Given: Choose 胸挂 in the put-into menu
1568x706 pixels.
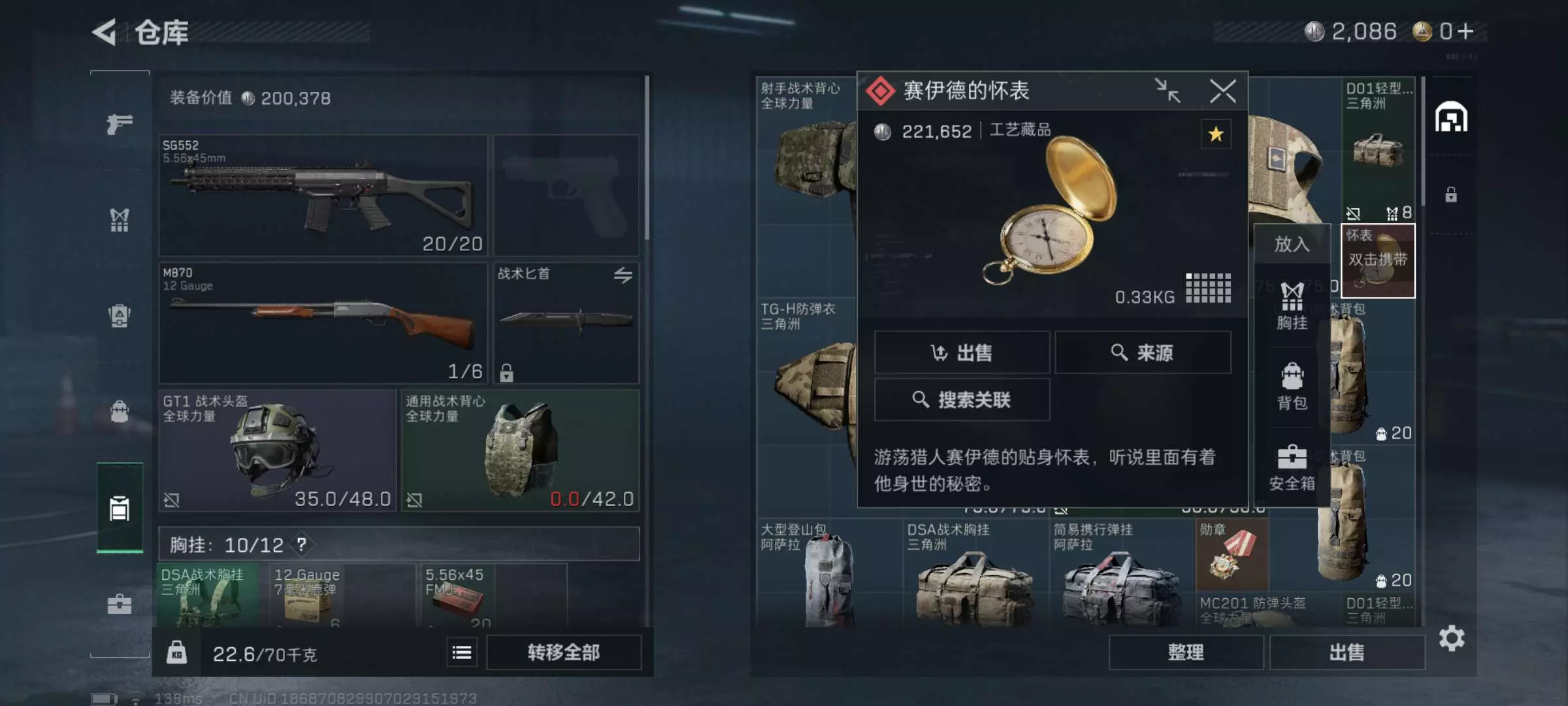Looking at the screenshot, I should coord(1292,306).
